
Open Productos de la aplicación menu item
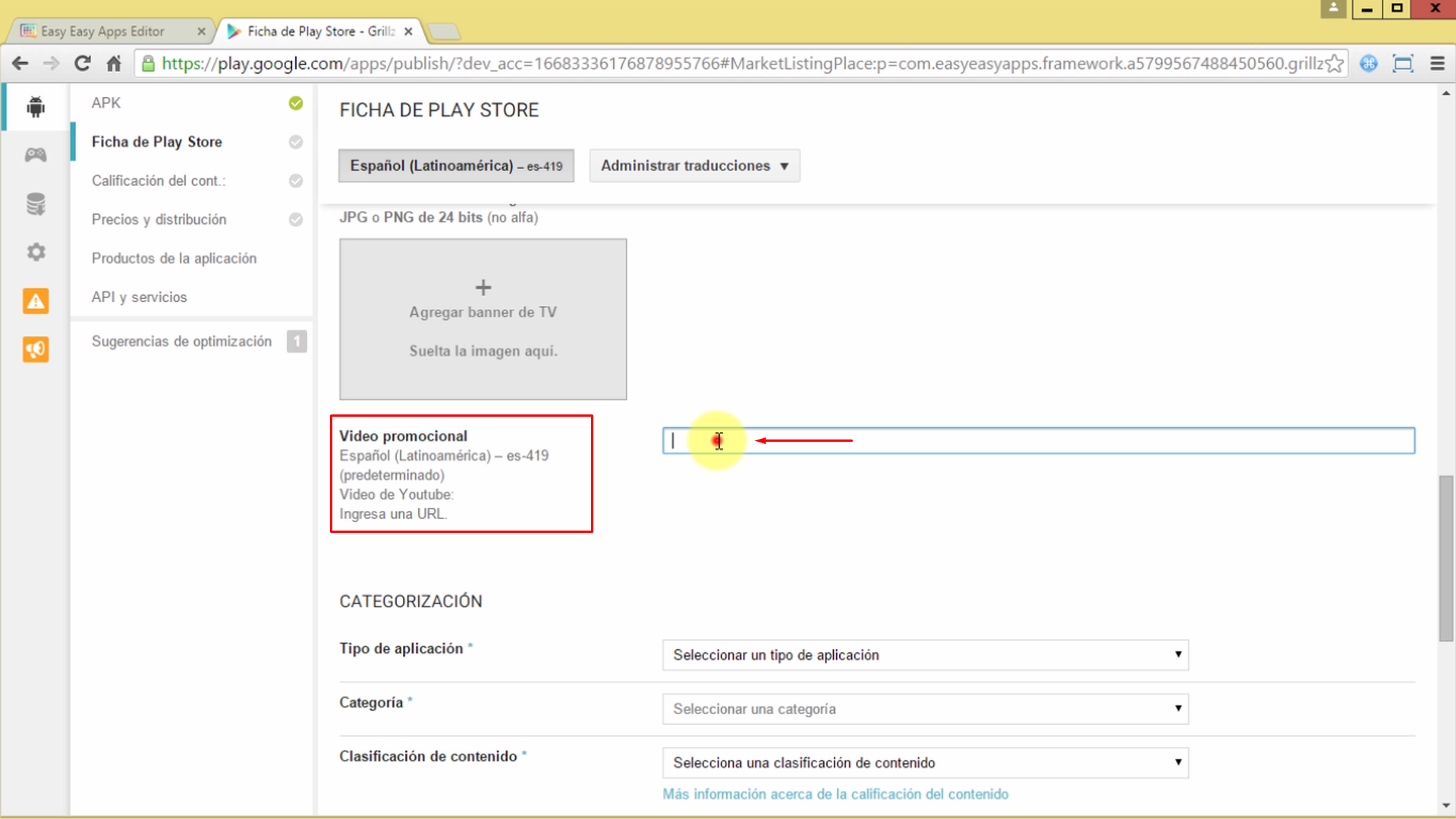[174, 258]
